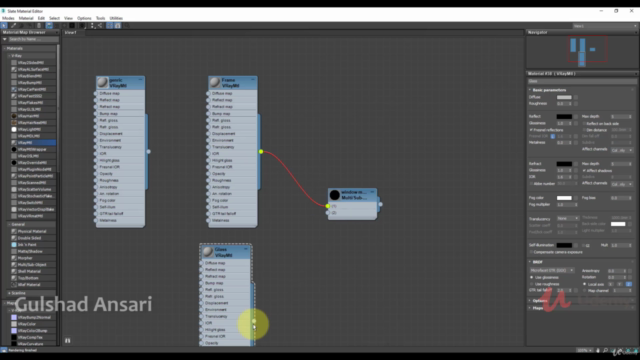Open Reflect Affect channels dropdown
The width and height of the screenshot is (640, 360).
click(622, 150)
